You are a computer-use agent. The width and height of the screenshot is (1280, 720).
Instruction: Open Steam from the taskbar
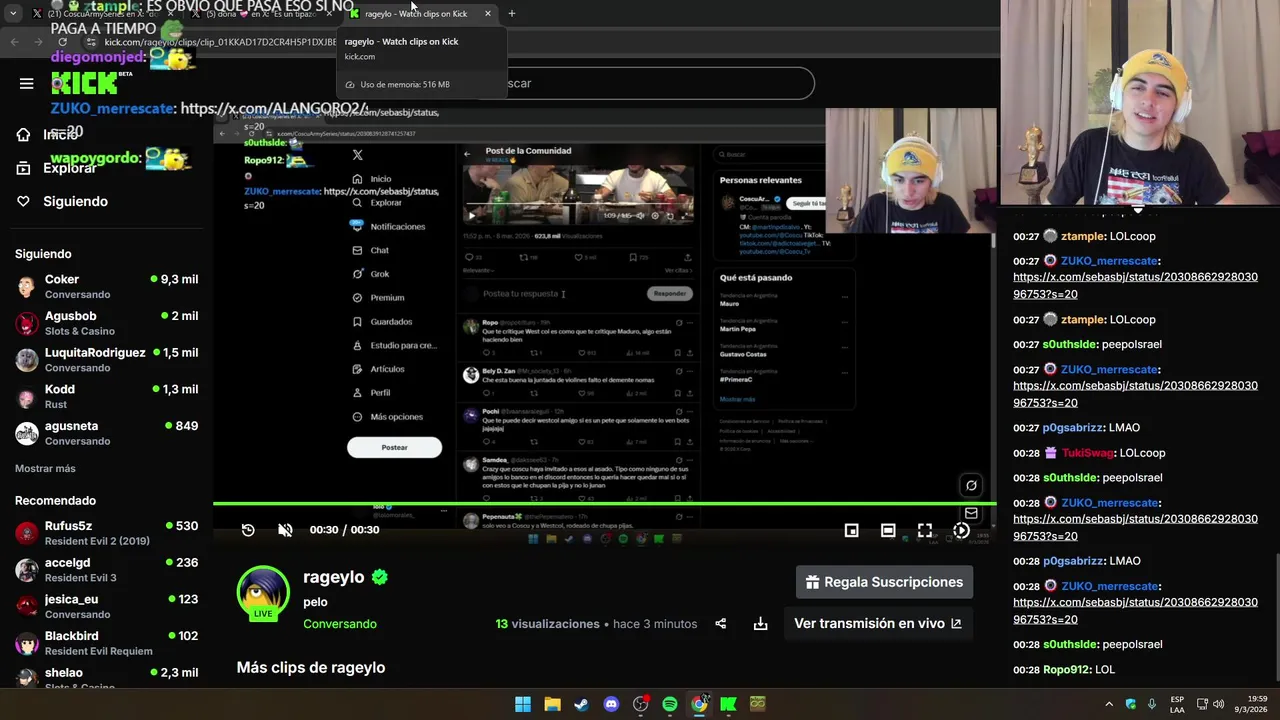pyautogui.click(x=581, y=704)
